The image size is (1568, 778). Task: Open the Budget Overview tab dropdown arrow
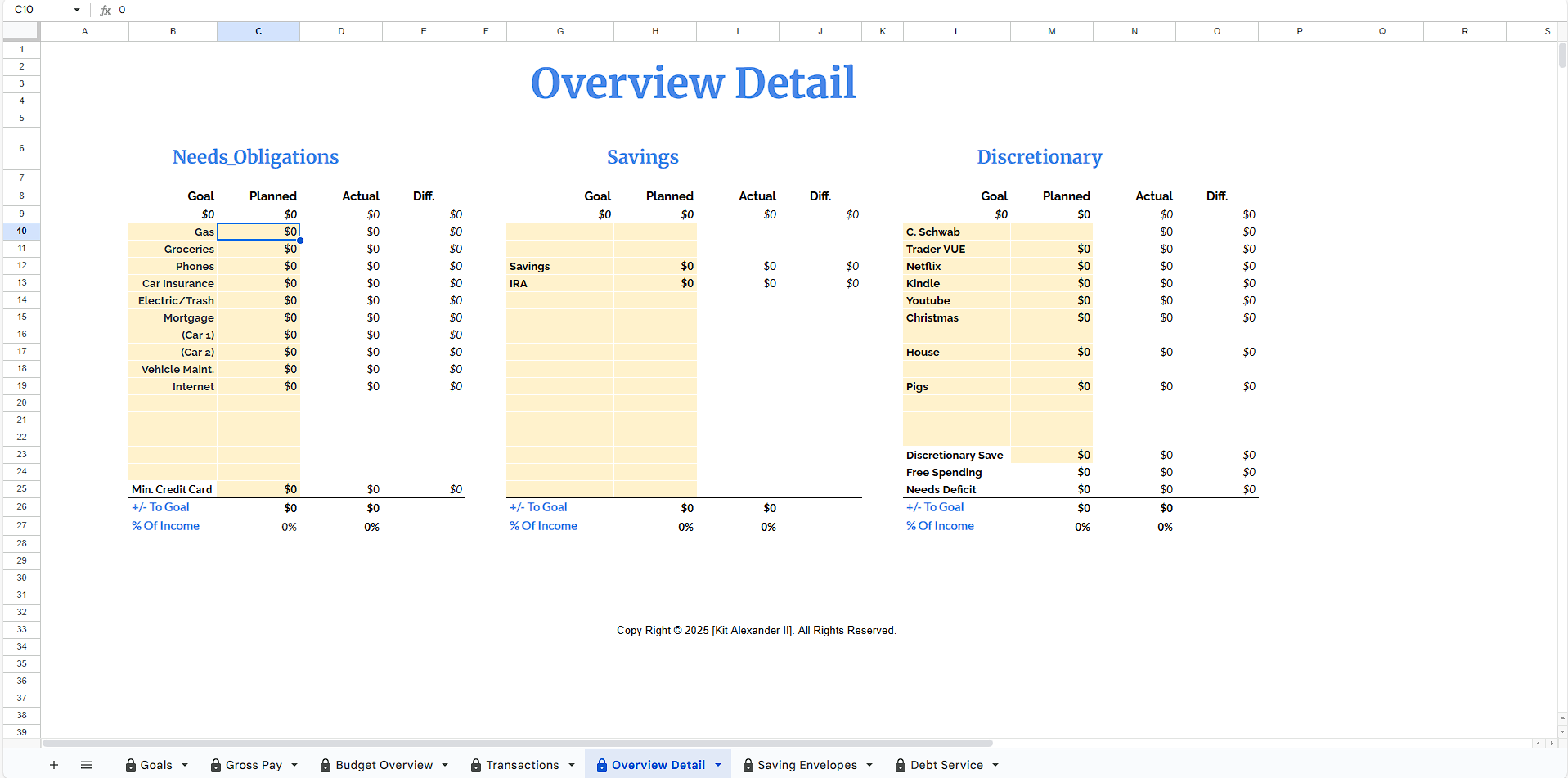click(445, 765)
